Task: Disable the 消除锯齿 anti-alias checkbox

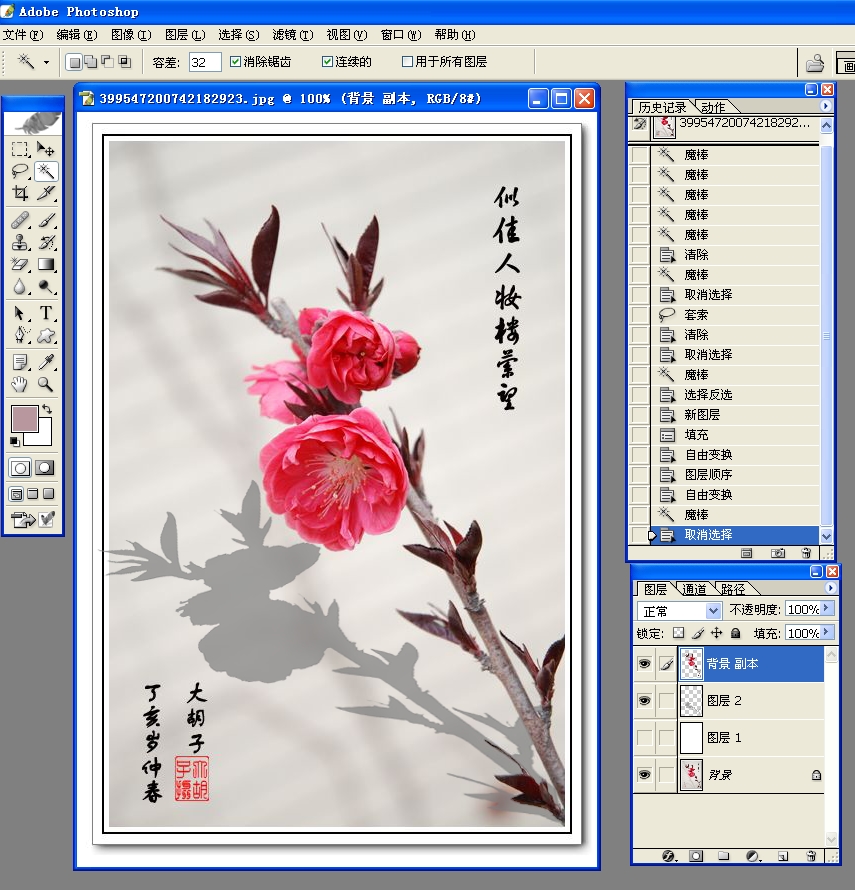Action: point(235,62)
